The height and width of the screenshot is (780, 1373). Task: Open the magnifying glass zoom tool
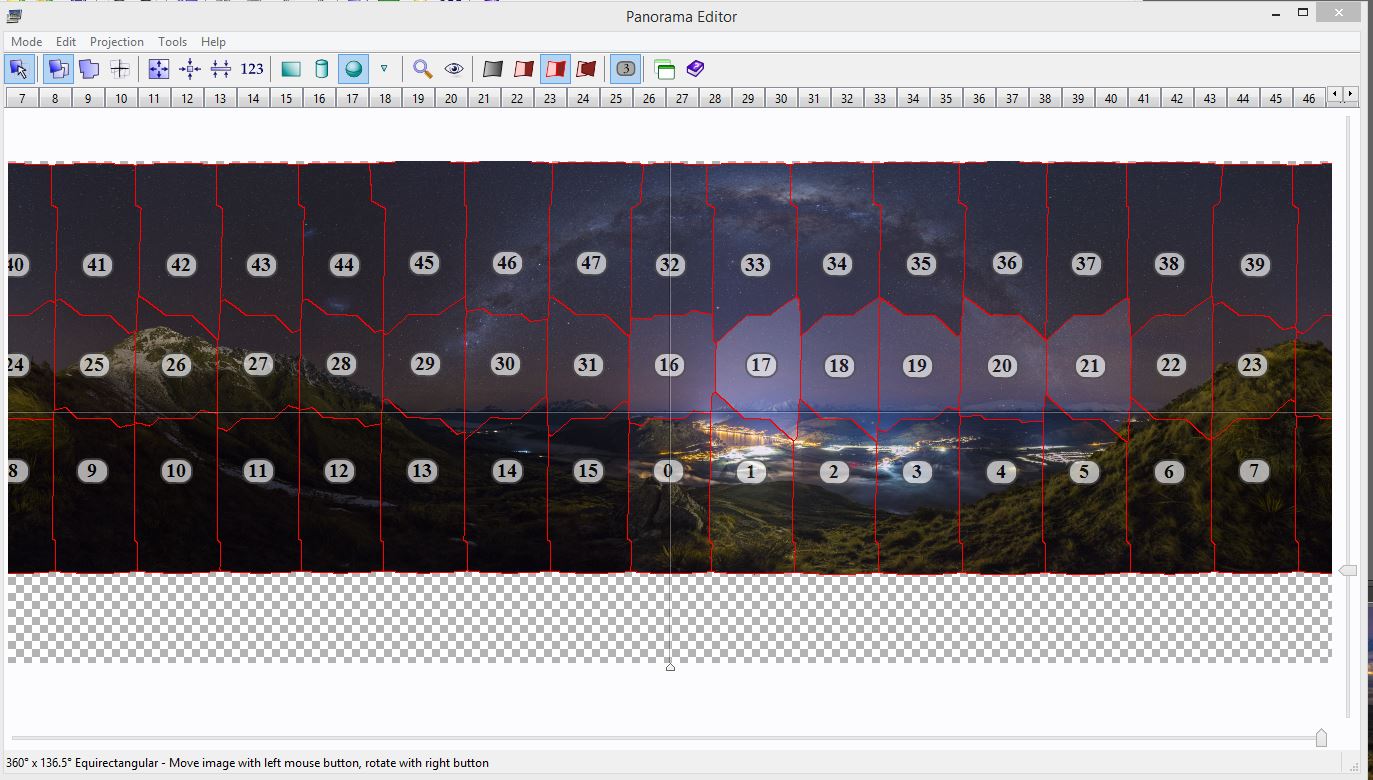coord(423,69)
